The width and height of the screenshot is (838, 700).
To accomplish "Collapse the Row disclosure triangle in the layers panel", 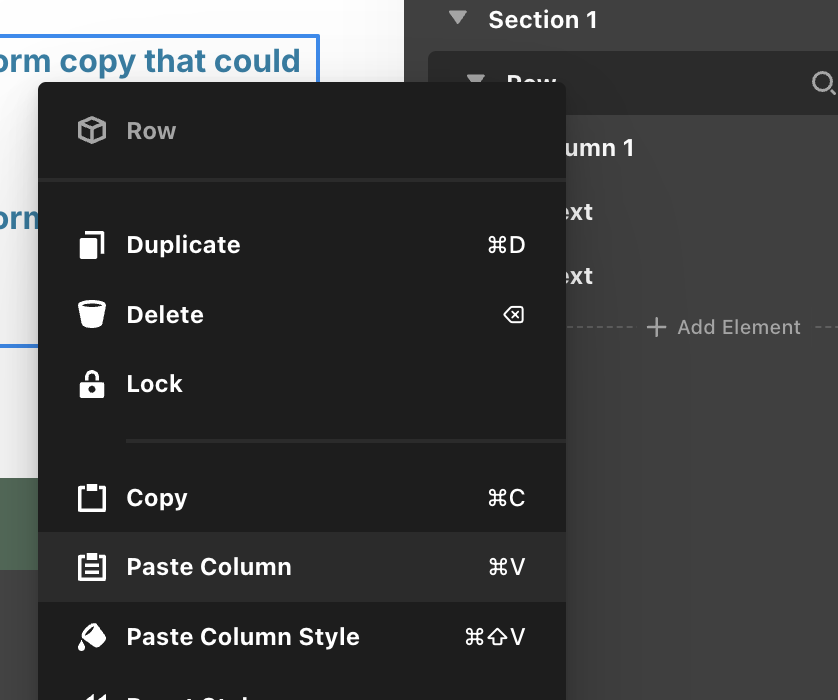I will 476,78.
